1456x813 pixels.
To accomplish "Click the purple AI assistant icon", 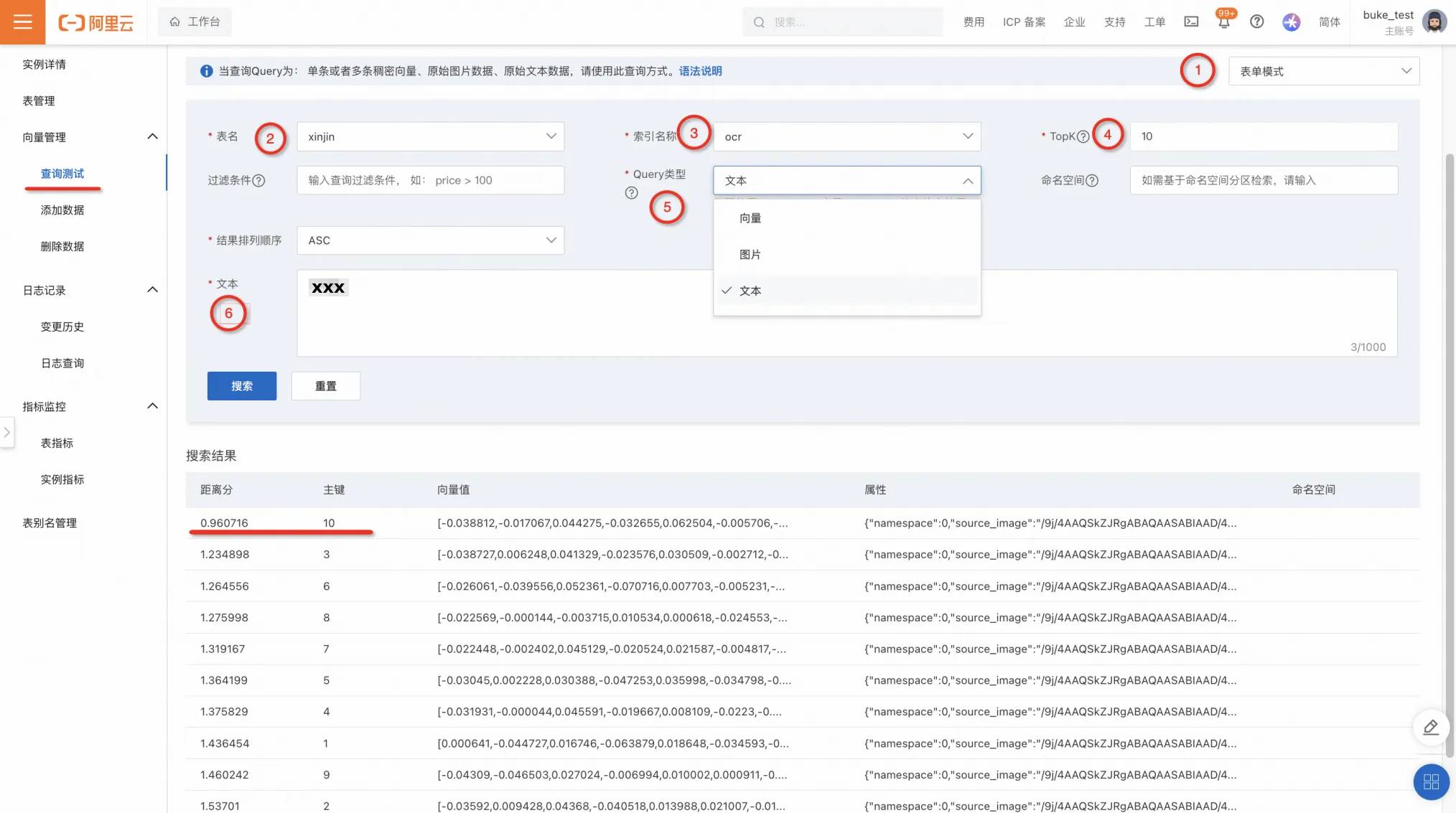I will click(1291, 22).
